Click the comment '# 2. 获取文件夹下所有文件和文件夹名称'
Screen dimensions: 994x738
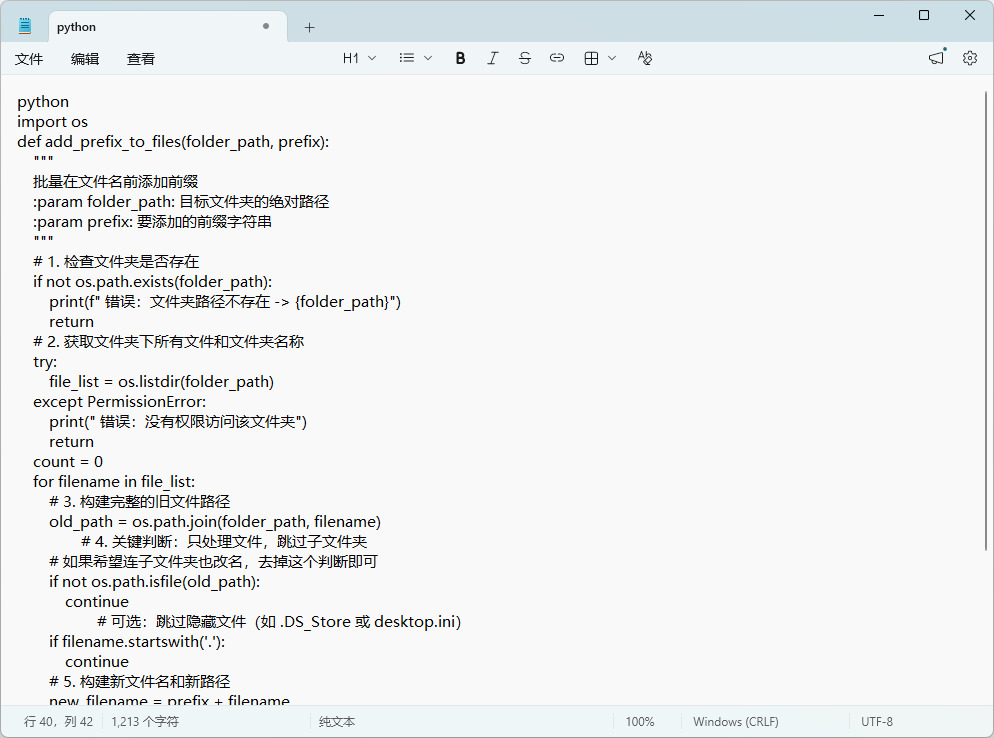tap(169, 342)
